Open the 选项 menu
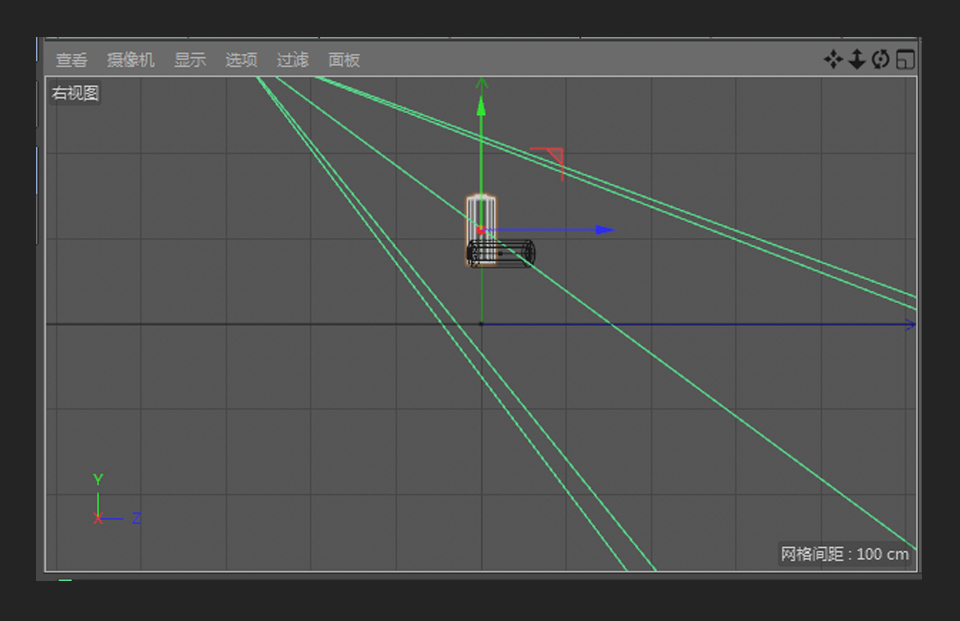960x621 pixels. click(x=240, y=59)
